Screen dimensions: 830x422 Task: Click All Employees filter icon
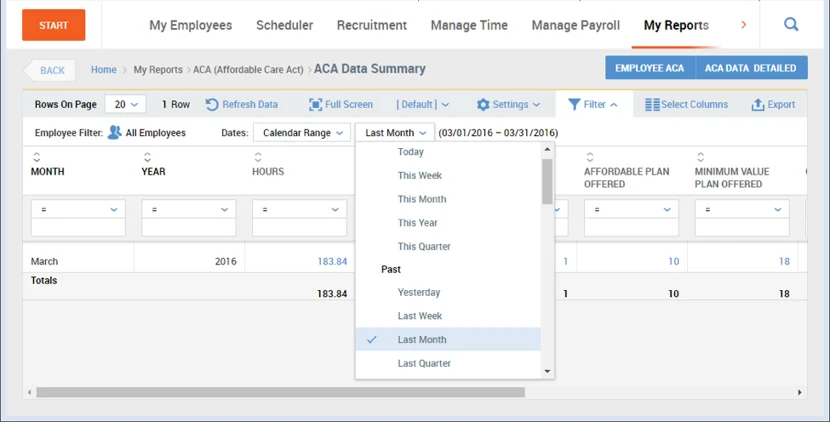coord(115,133)
